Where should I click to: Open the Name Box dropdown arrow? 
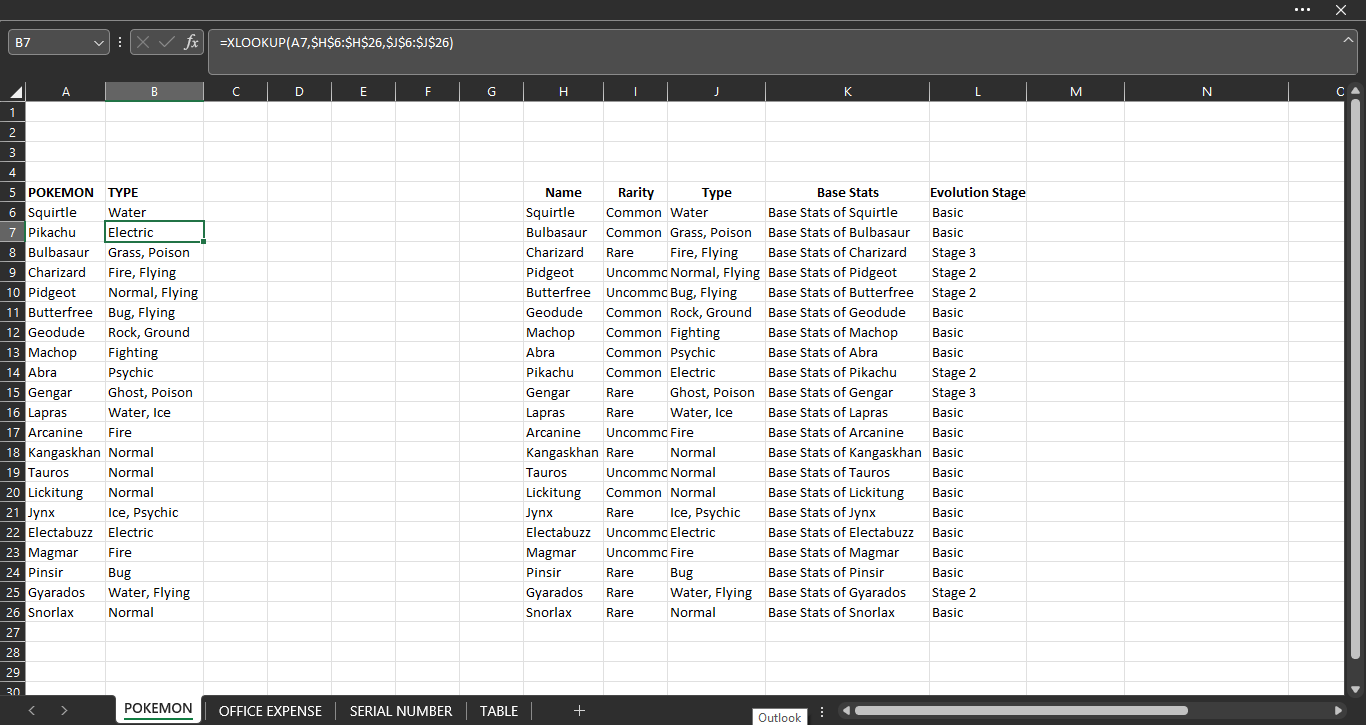pos(98,43)
